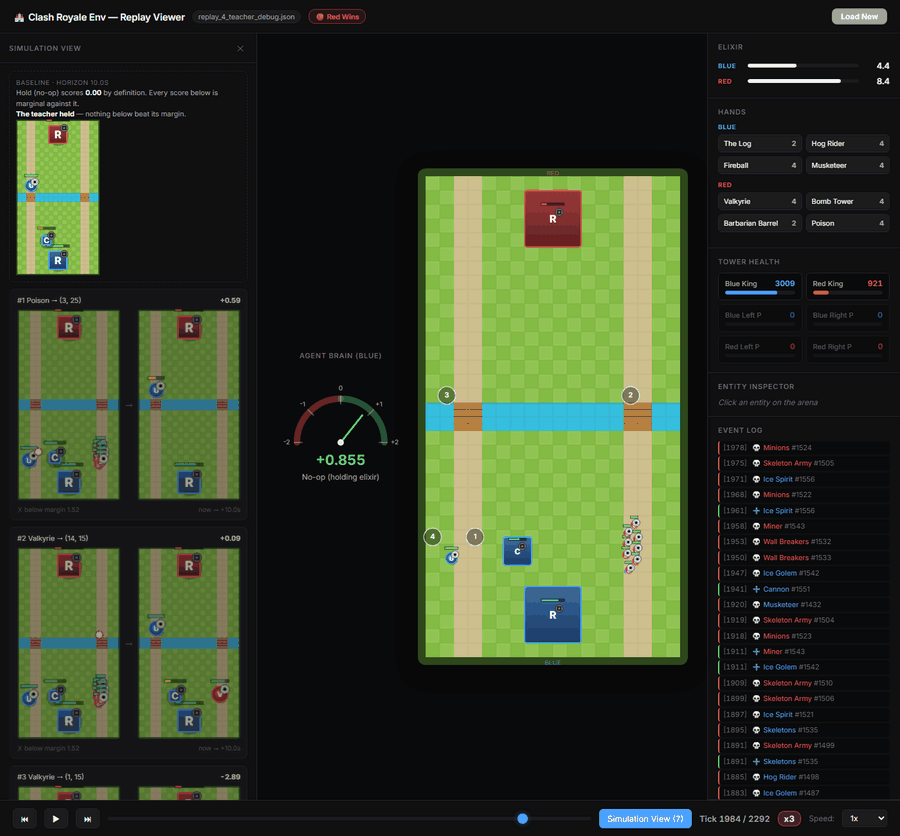
Task: Select Valkyrie card in Red hand
Action: pos(760,202)
